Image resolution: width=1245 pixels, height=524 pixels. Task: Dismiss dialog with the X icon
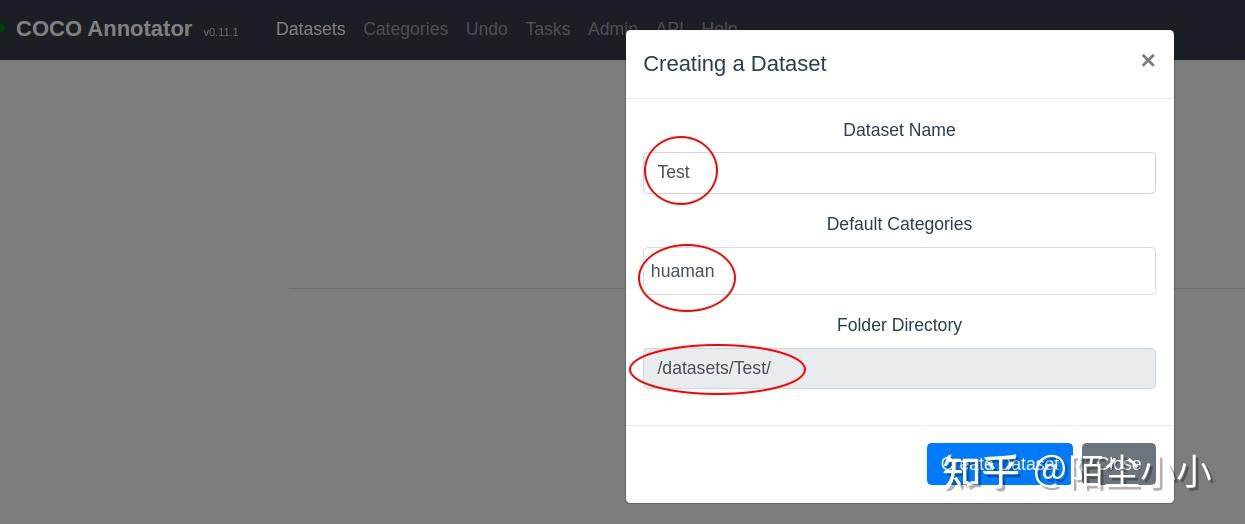[1147, 61]
